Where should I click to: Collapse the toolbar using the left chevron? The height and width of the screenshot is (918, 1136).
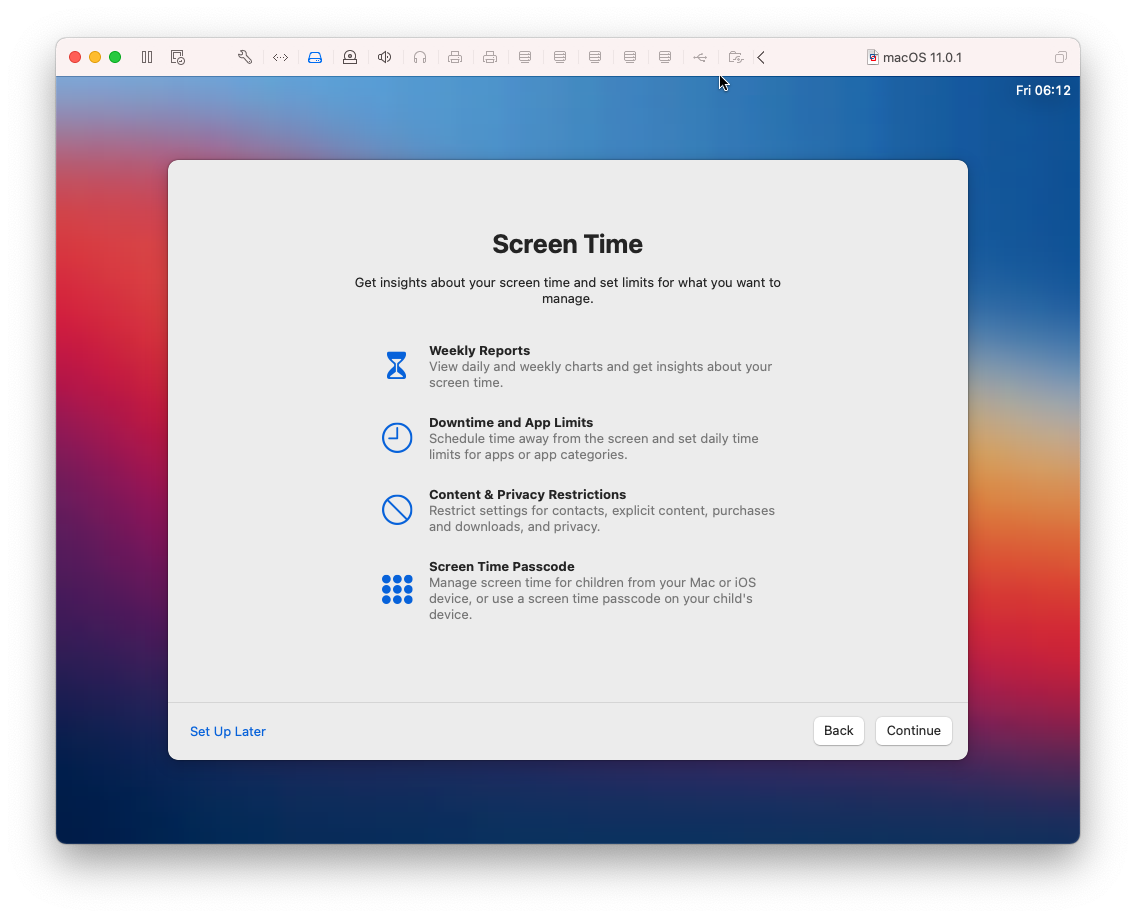pyautogui.click(x=761, y=57)
